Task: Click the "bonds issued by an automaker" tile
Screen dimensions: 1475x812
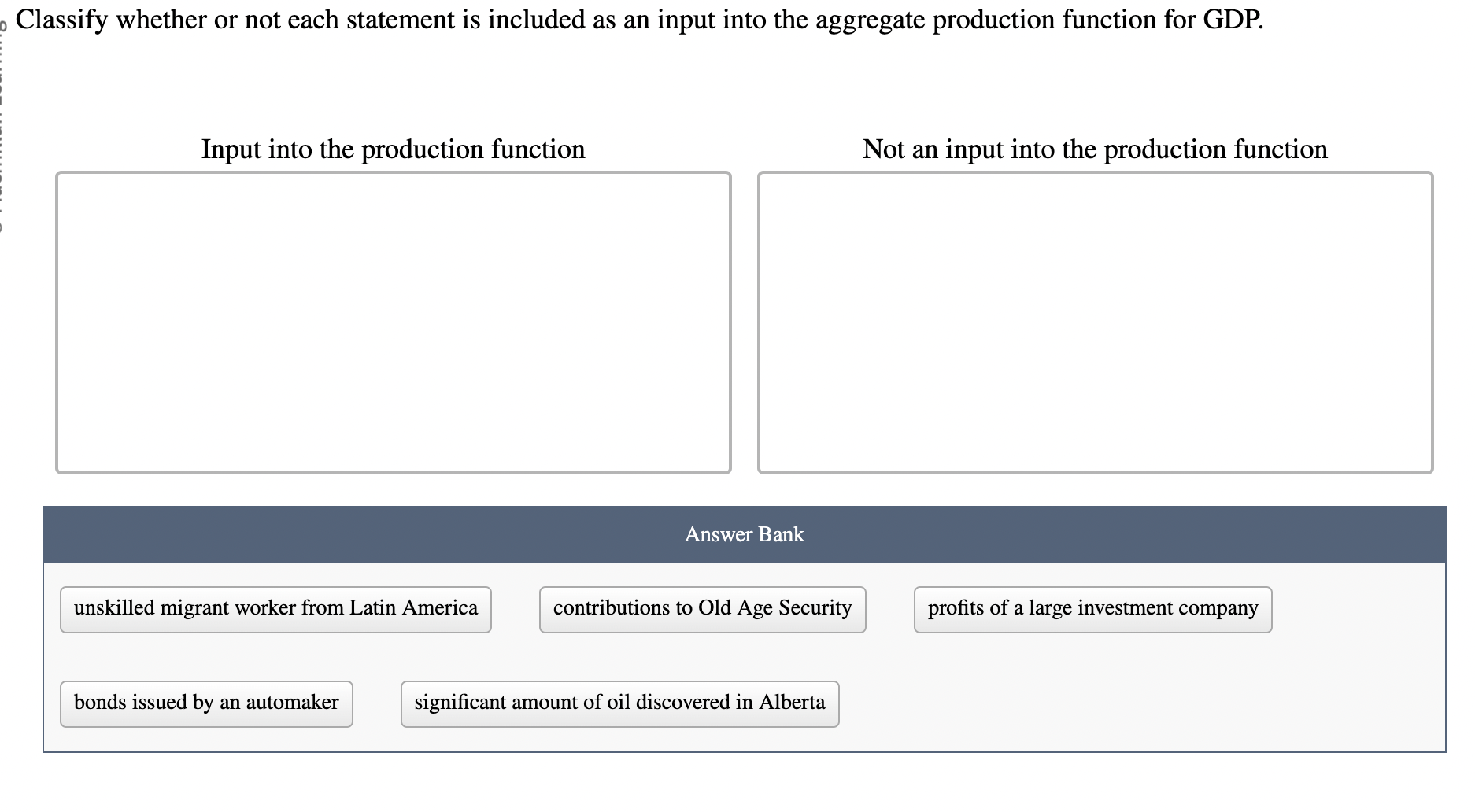Action: tap(205, 703)
